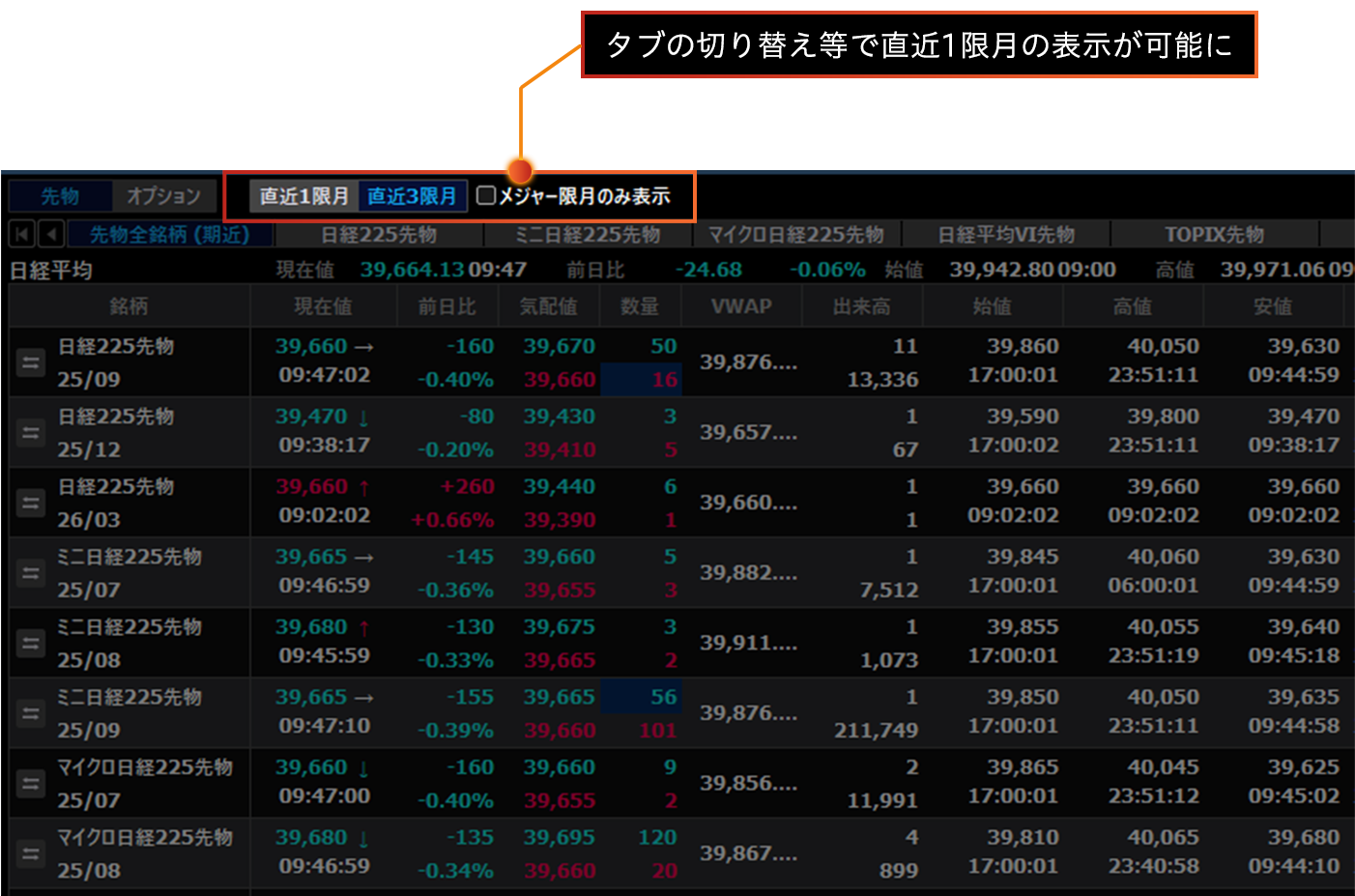Sort by 安値 column header
The image size is (1355, 896).
[1273, 306]
